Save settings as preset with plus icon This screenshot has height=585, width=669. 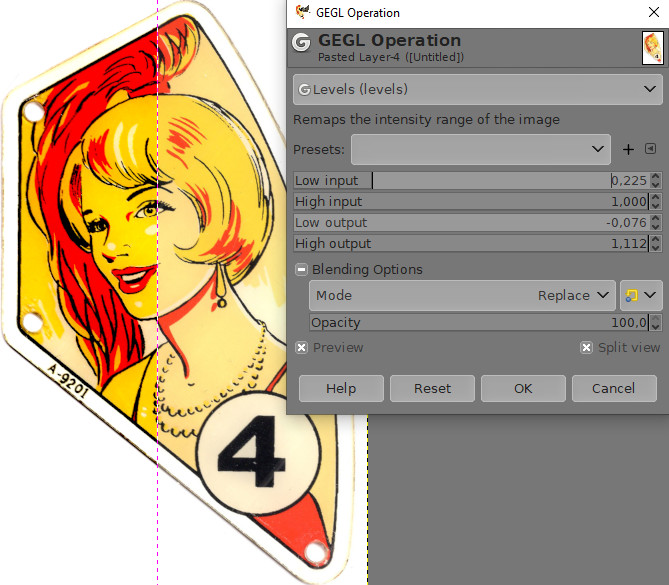pyautogui.click(x=628, y=149)
